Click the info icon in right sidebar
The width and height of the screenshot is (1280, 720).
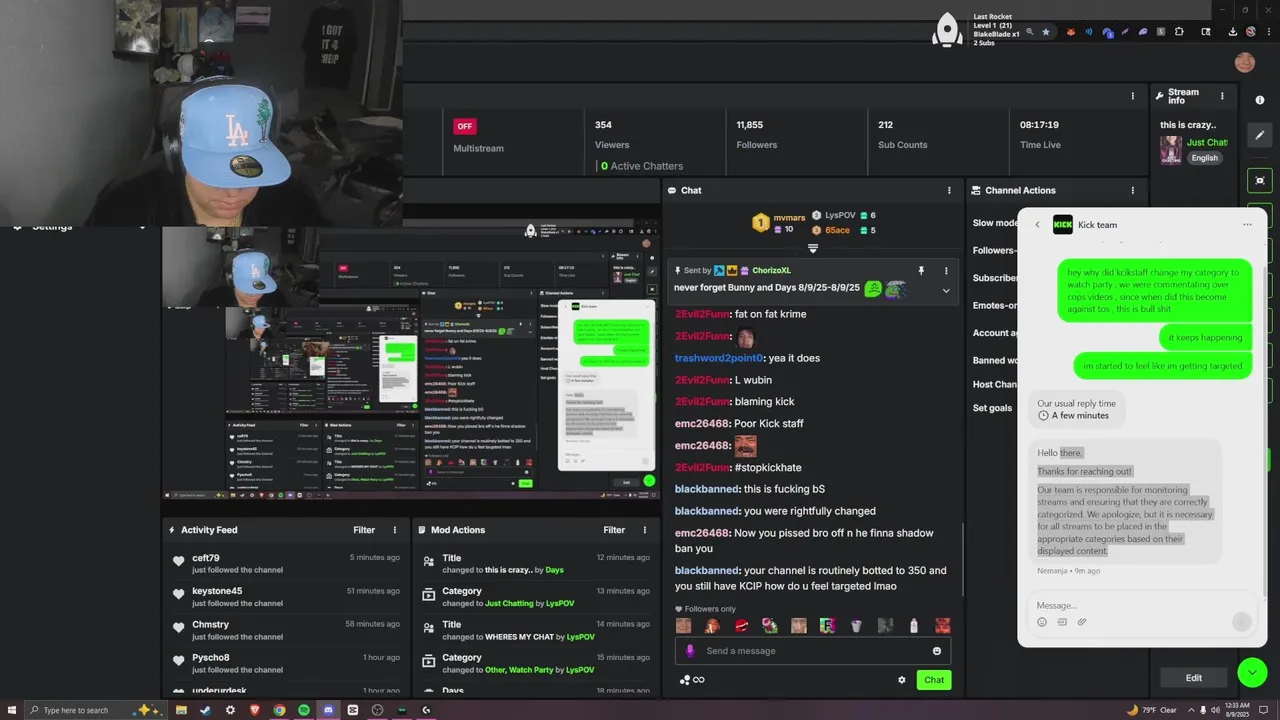[1260, 100]
